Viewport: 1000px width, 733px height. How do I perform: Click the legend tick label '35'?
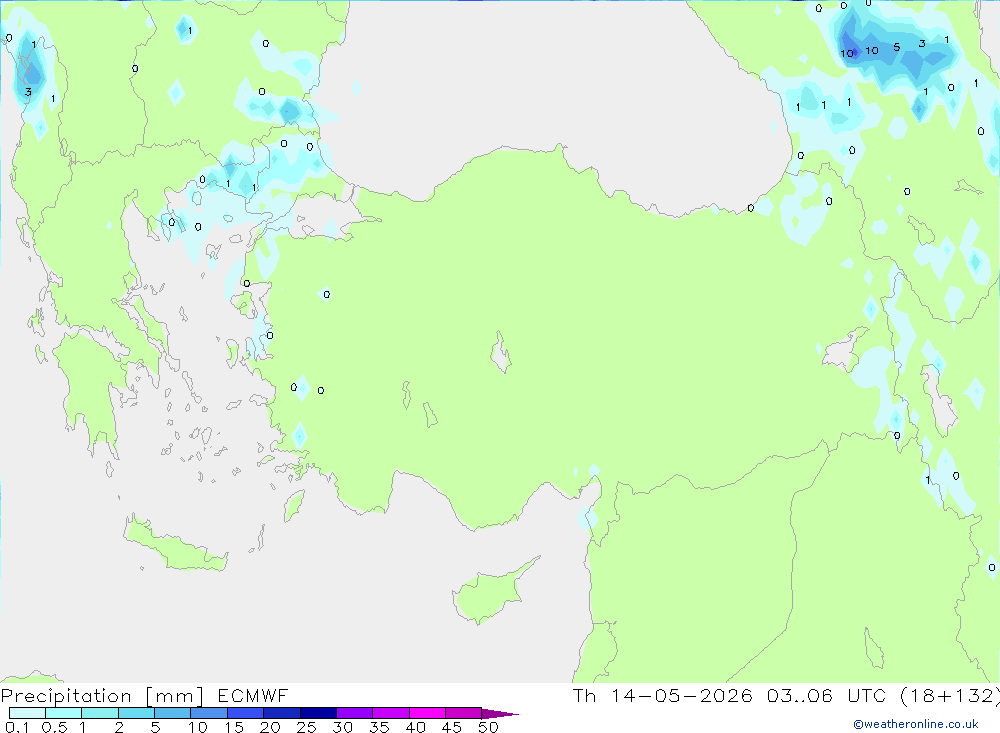pos(379,727)
